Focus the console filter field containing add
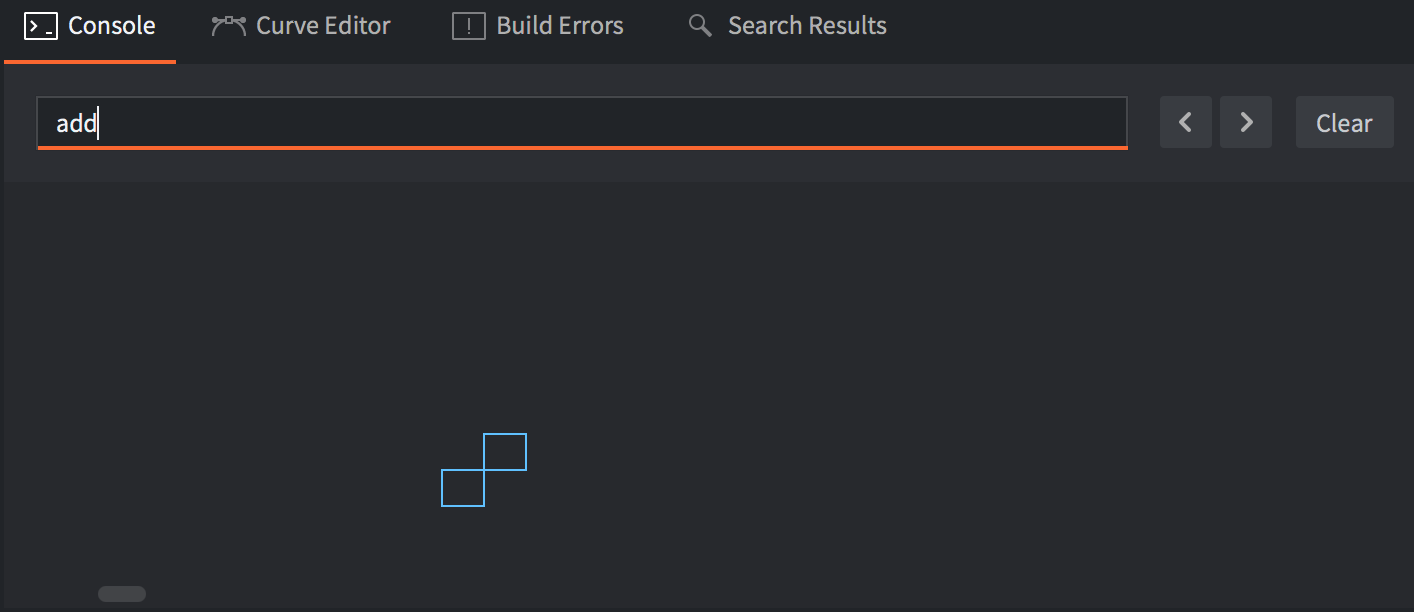This screenshot has width=1414, height=612. [582, 122]
